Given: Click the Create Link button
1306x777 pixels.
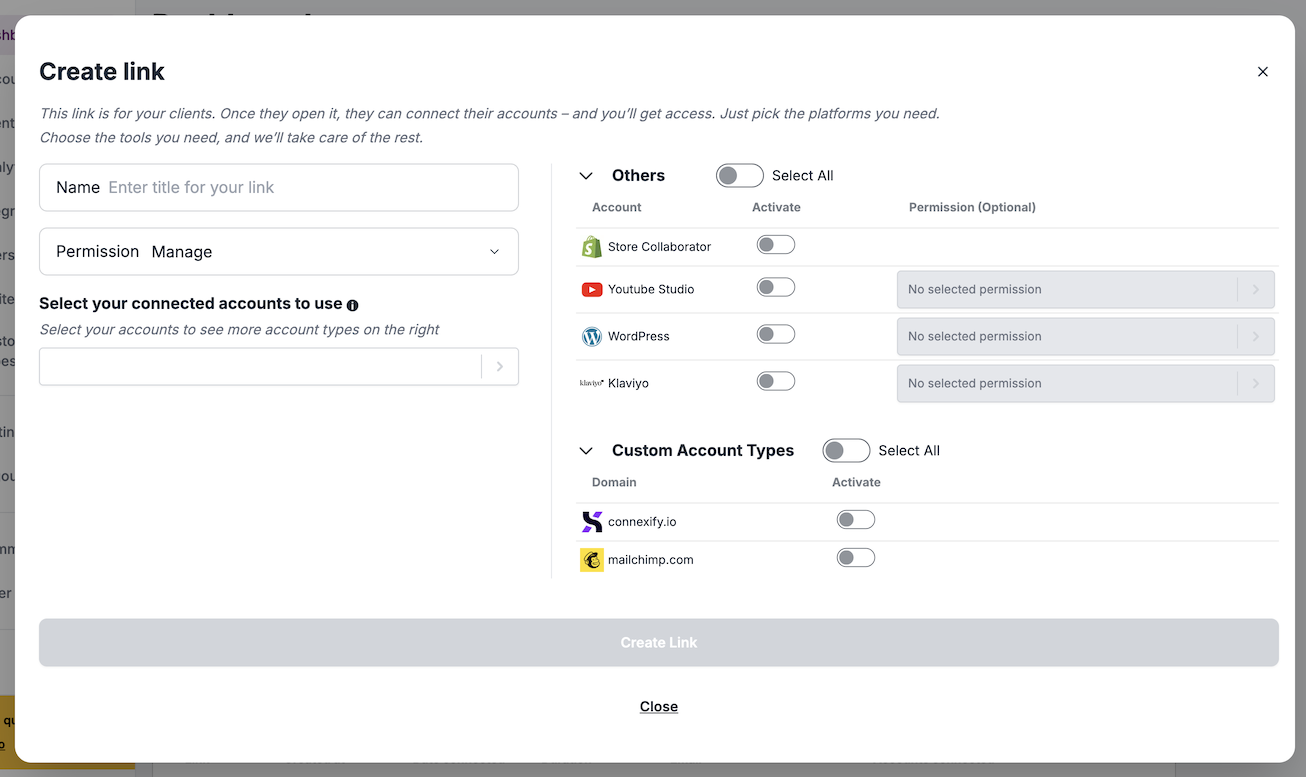Looking at the screenshot, I should (x=658, y=643).
